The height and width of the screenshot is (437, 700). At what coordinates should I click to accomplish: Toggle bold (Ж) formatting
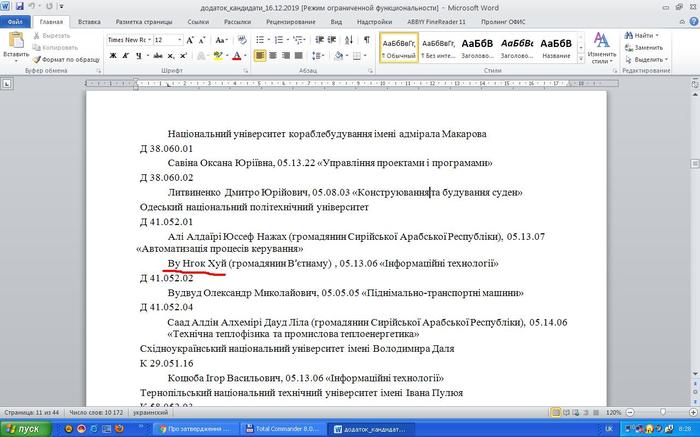[113, 56]
